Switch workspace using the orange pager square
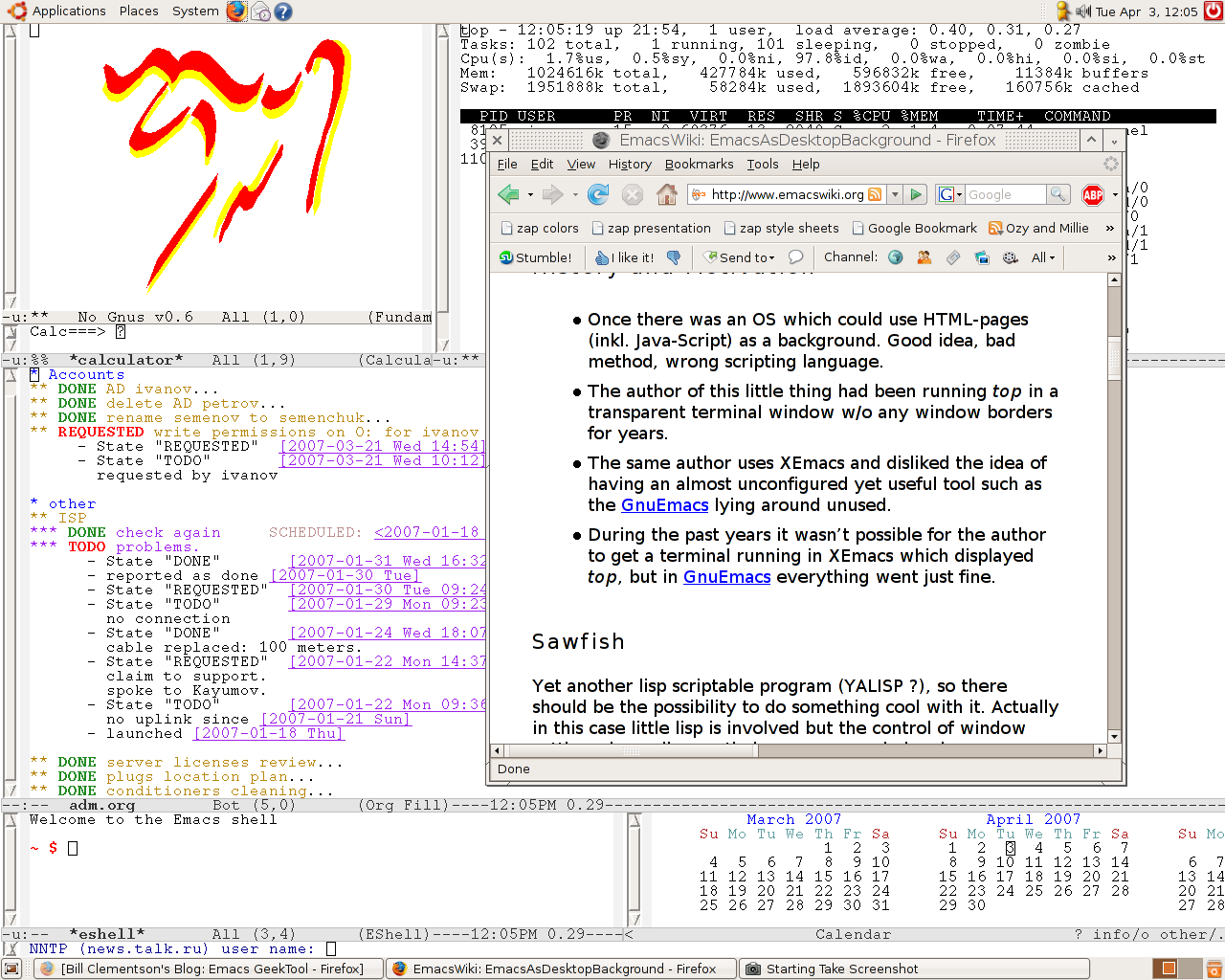 coord(1169,969)
